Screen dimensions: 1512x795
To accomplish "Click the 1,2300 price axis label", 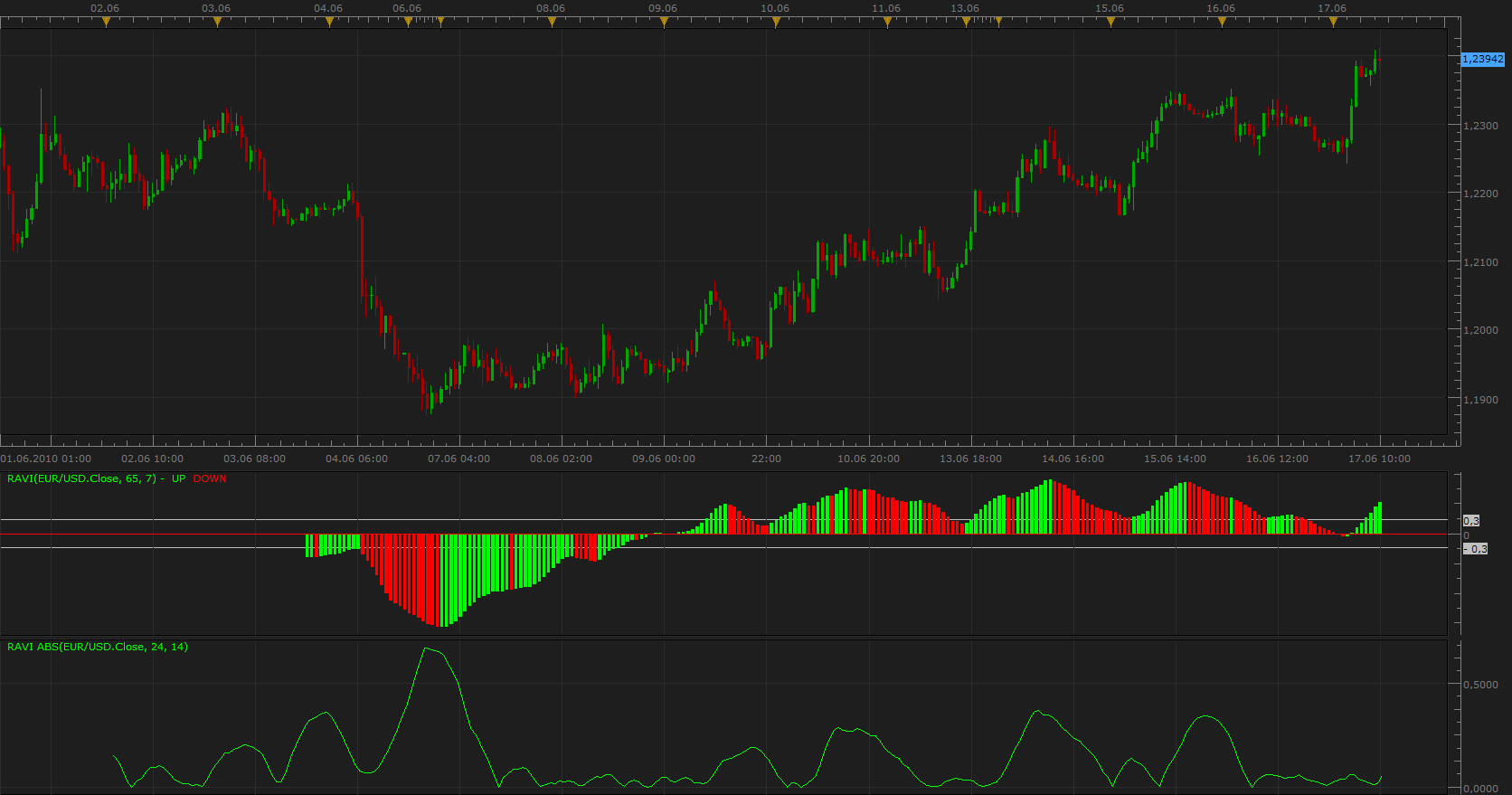I will (x=1480, y=126).
